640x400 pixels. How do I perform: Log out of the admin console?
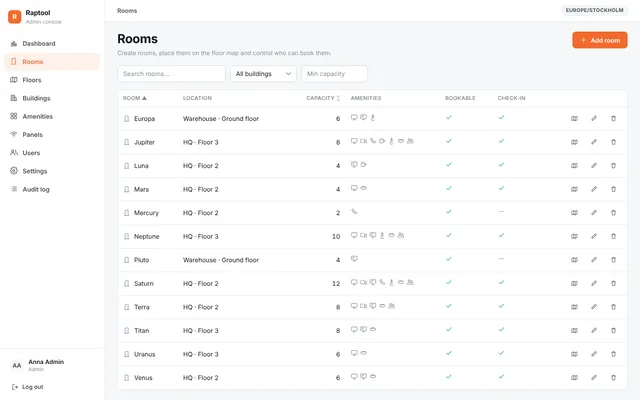(x=28, y=387)
